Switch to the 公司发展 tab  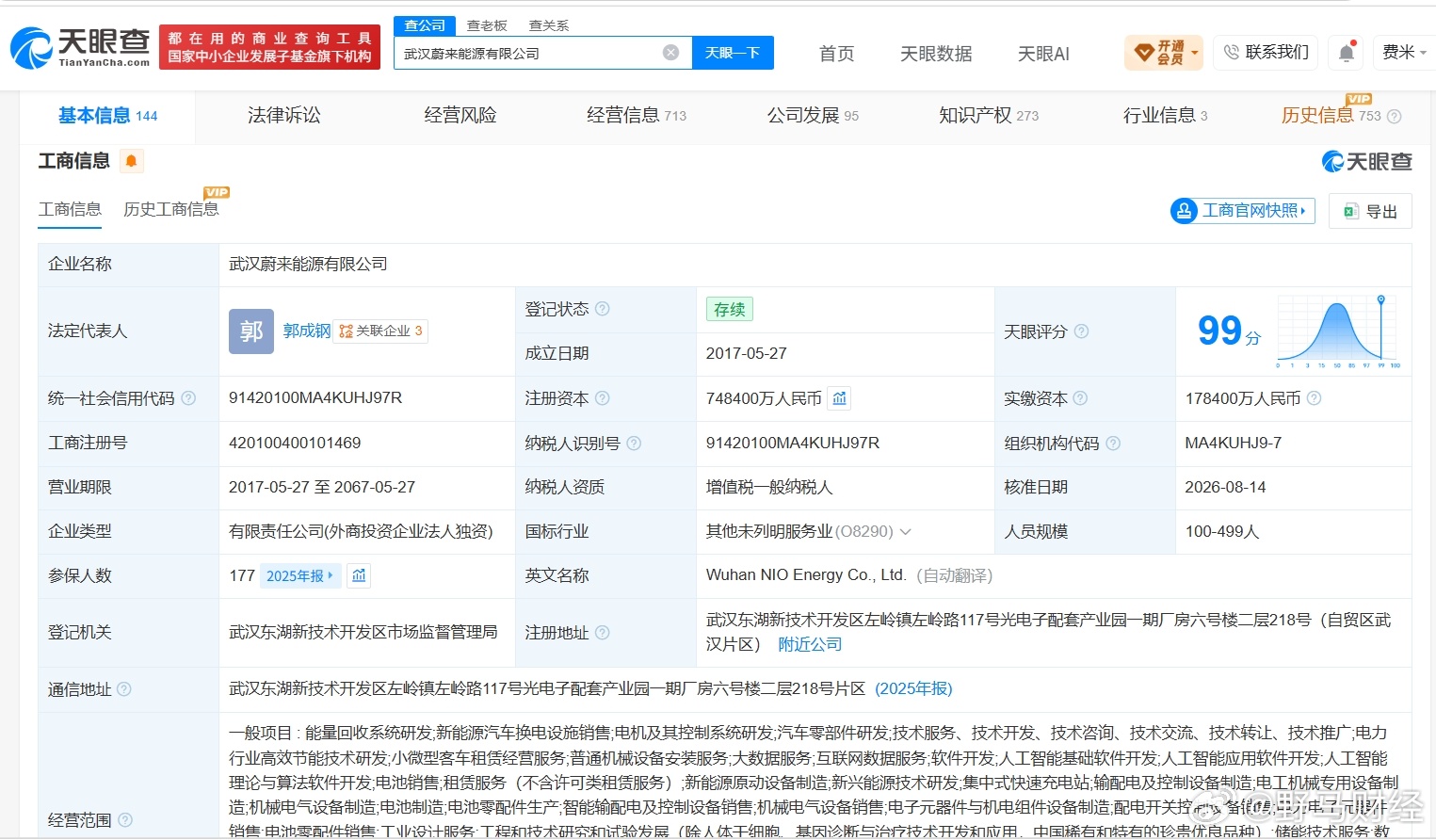[x=813, y=115]
